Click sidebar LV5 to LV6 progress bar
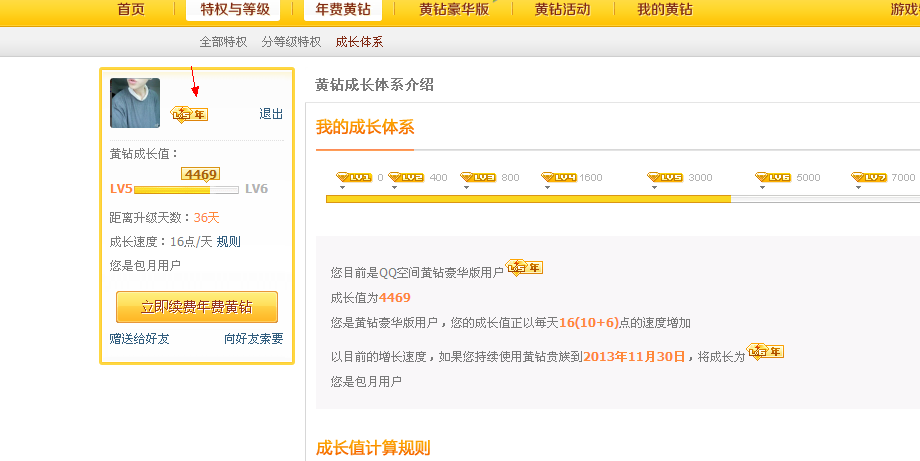Image resolution: width=920 pixels, height=461 pixels. pos(186,189)
